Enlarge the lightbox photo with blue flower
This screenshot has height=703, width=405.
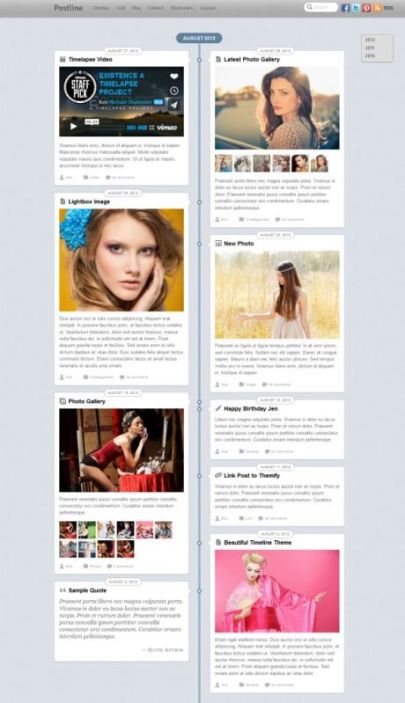click(x=122, y=260)
